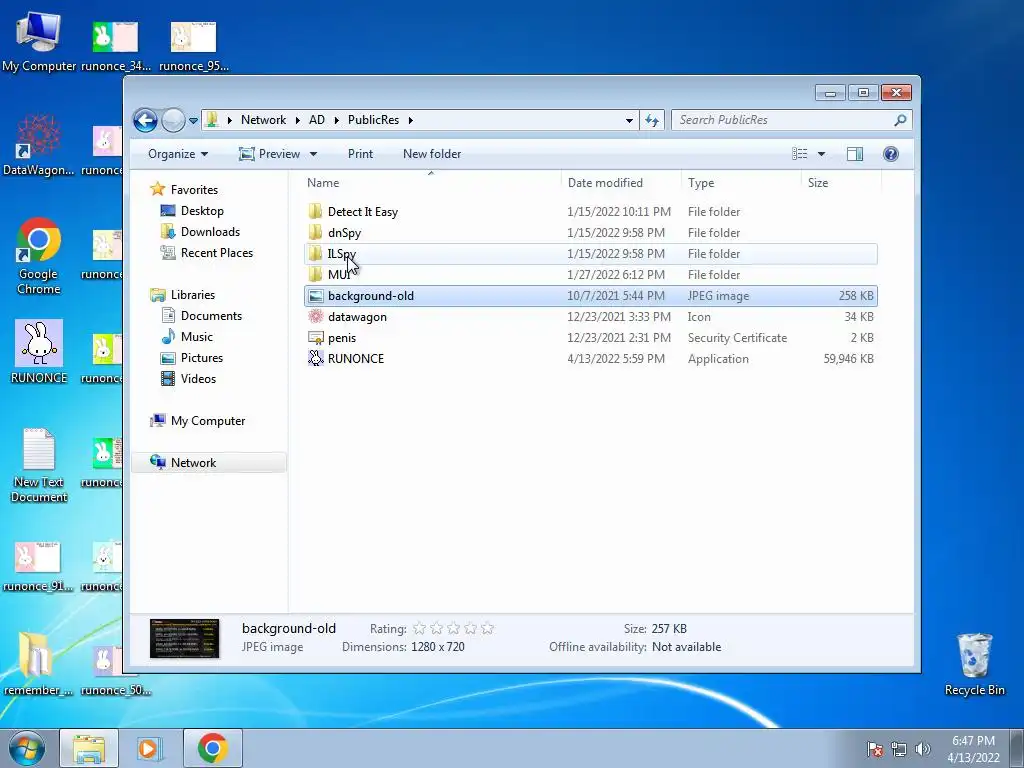Select the Detect It Easy folder
The height and width of the screenshot is (768, 1024).
590,212
